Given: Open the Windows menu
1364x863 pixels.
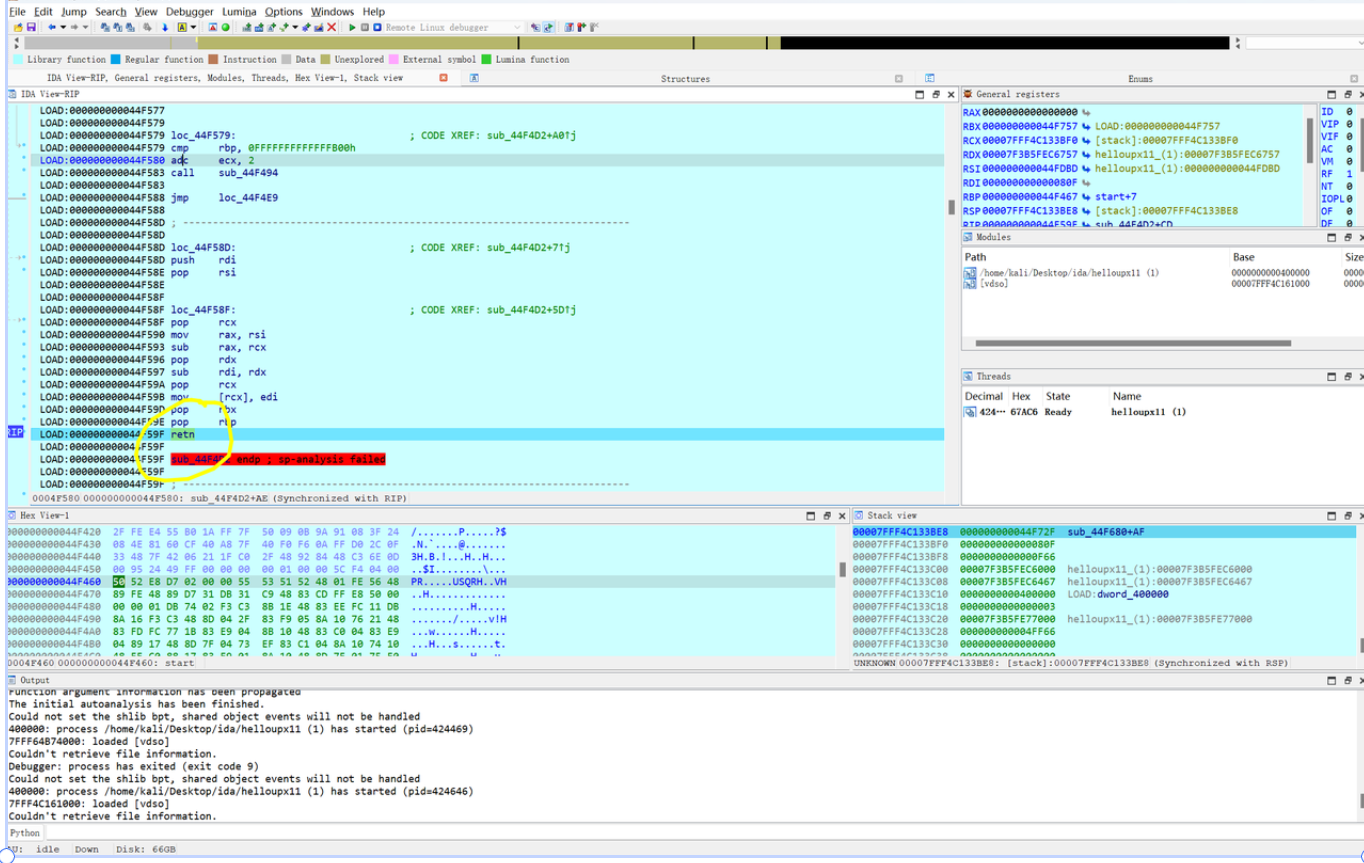Looking at the screenshot, I should pos(332,11).
